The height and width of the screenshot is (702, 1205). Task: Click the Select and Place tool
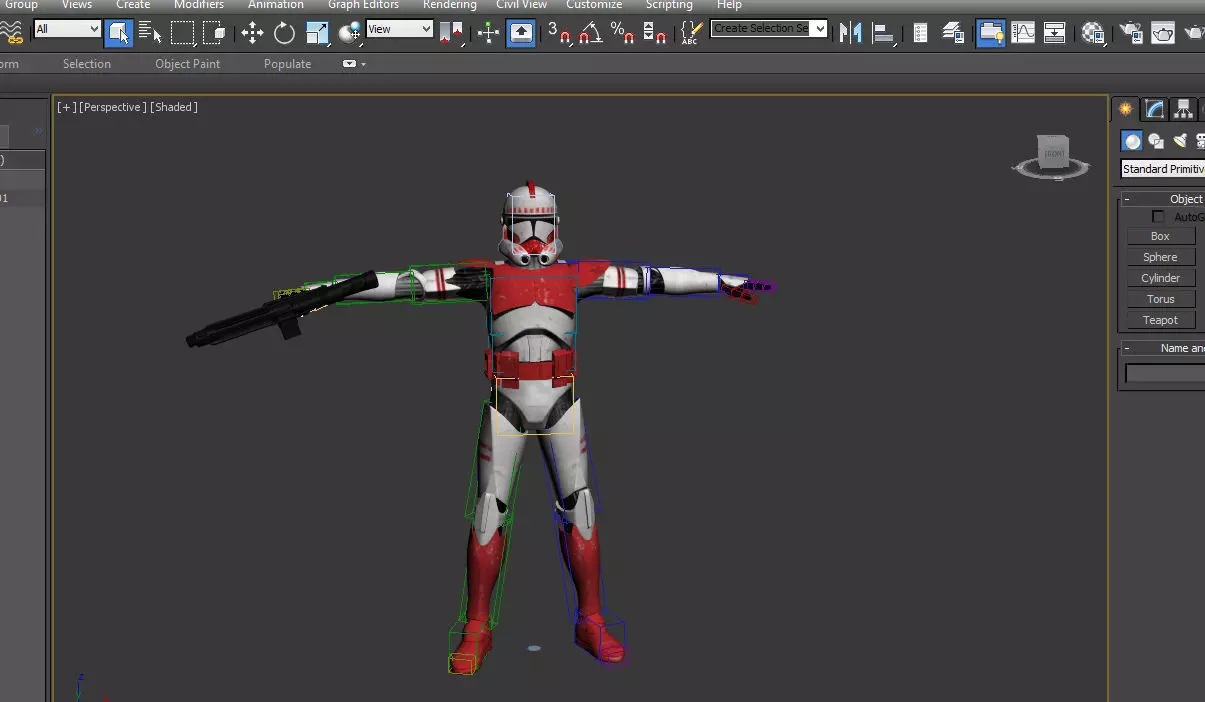[x=349, y=33]
